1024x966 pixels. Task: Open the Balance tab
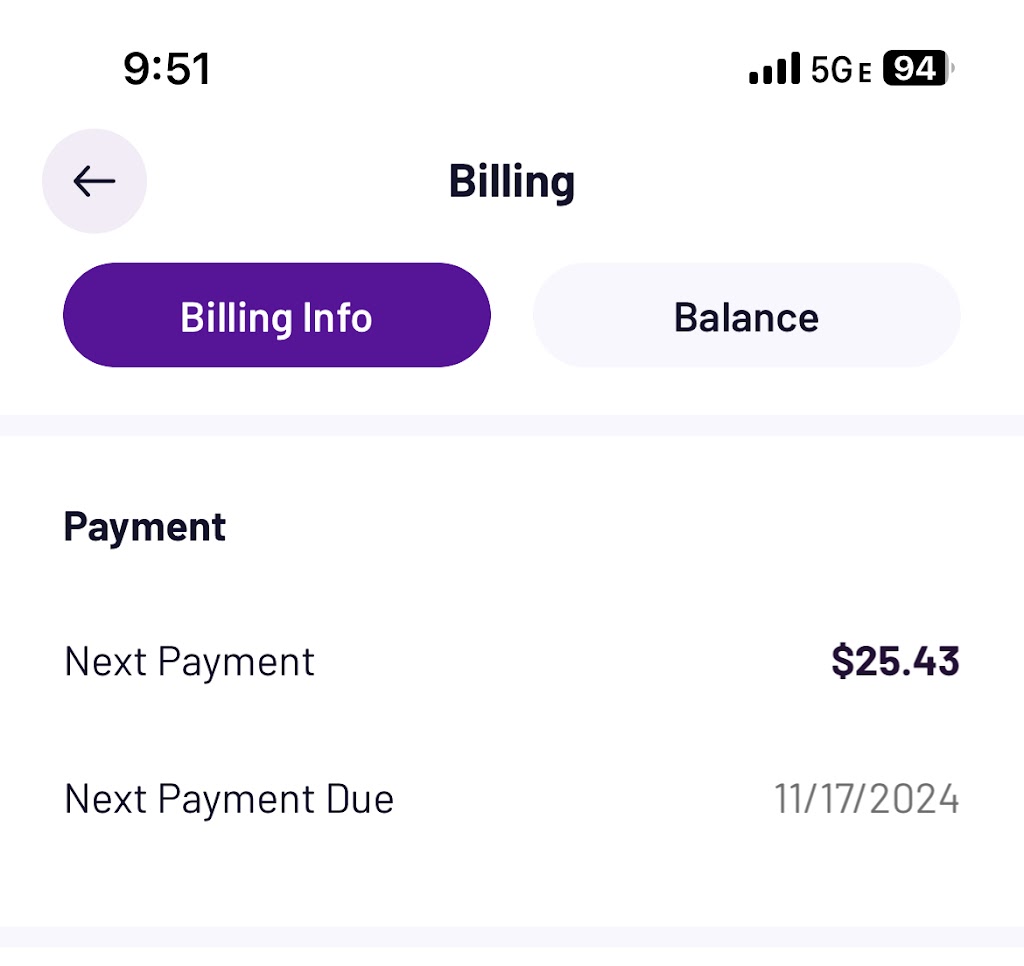coord(746,316)
